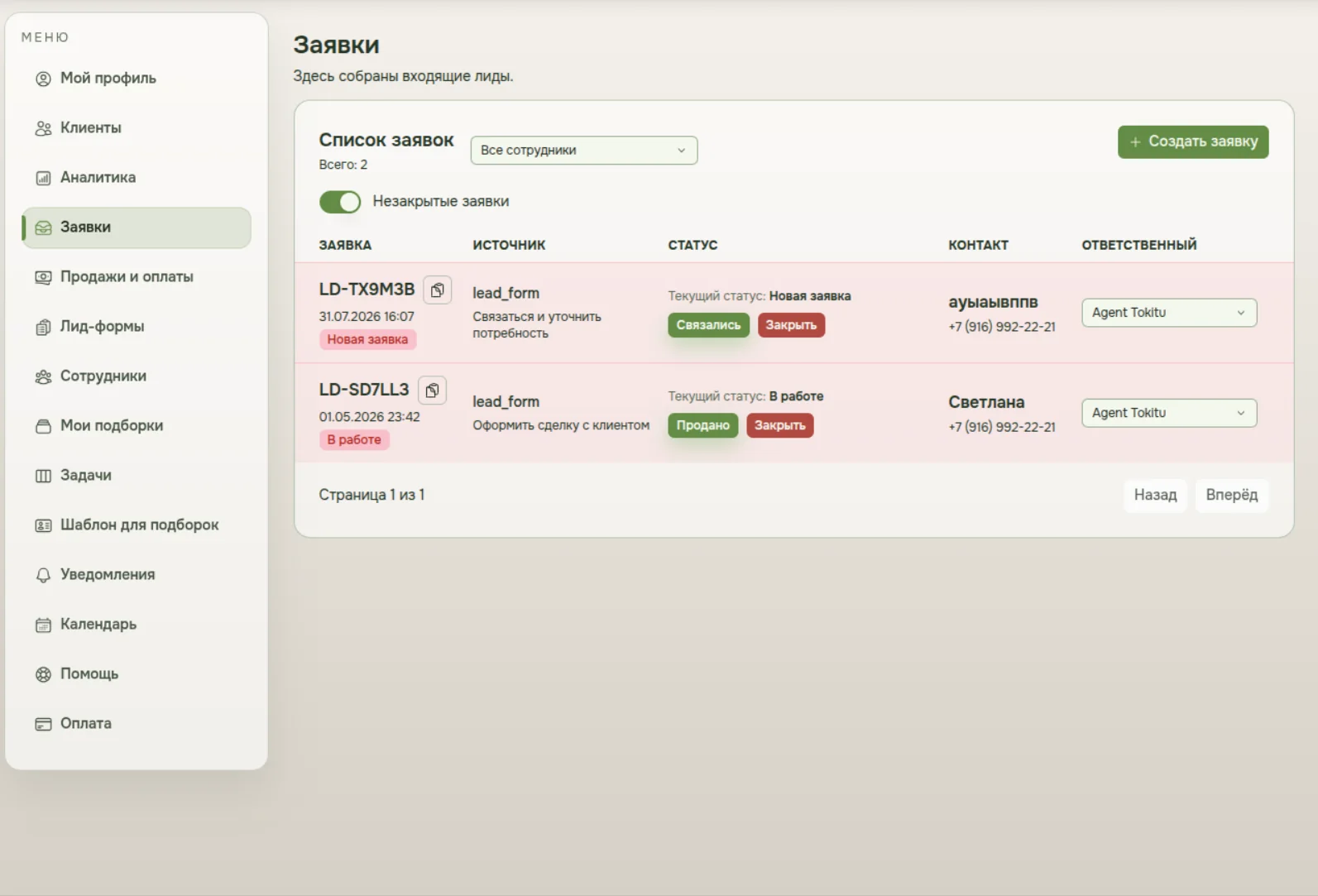Click the profile icon beside Мой профиль
Image resolution: width=1318 pixels, height=896 pixels.
tap(43, 79)
